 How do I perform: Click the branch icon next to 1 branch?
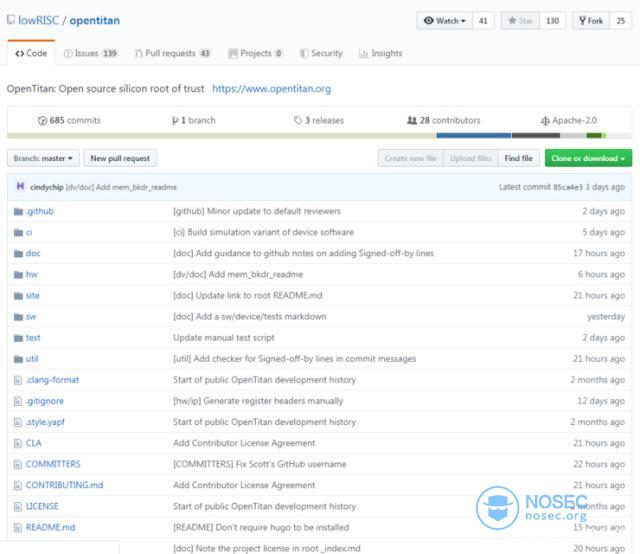pos(175,120)
